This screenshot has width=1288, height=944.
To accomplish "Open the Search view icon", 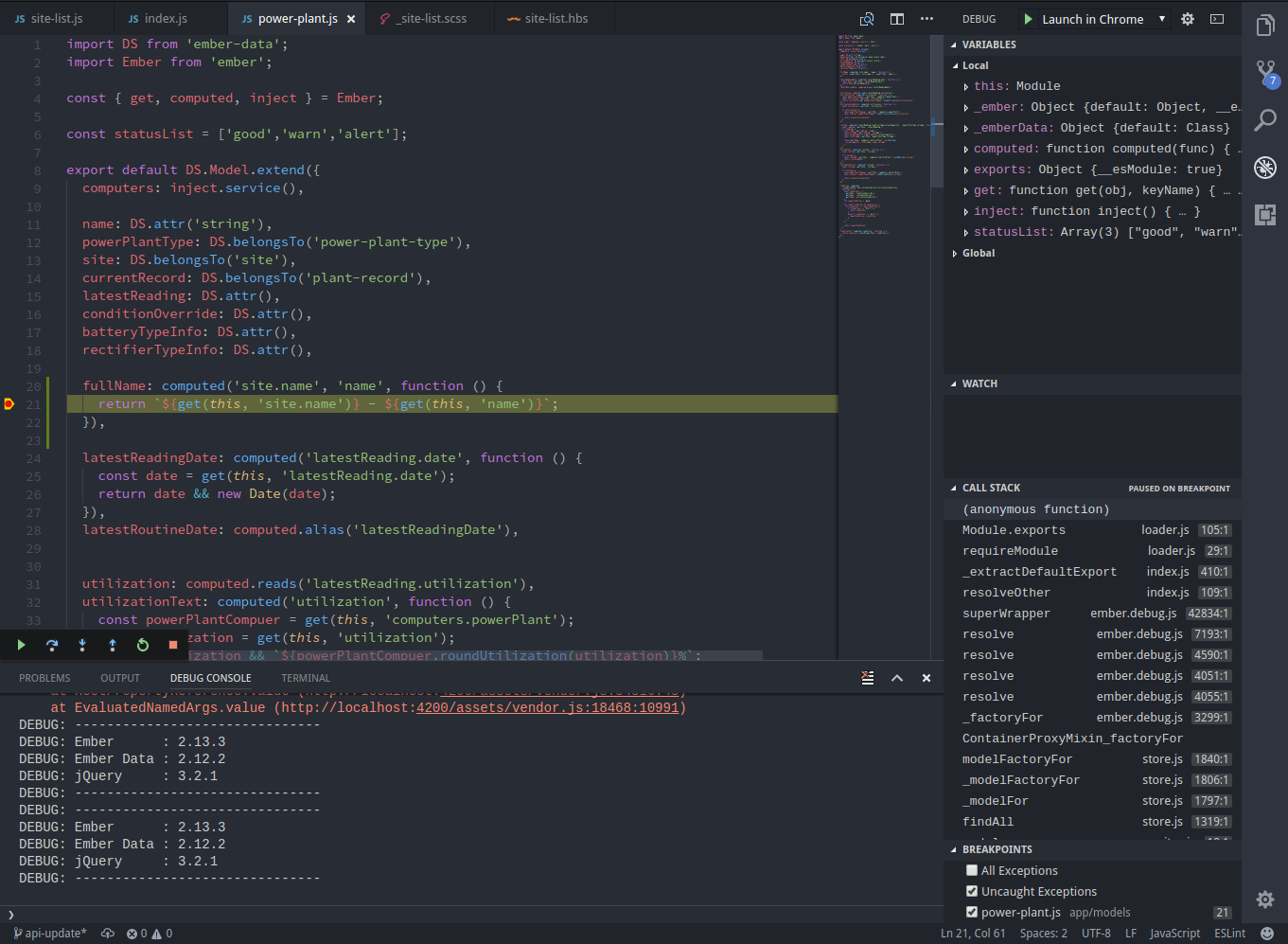I will tap(1265, 120).
